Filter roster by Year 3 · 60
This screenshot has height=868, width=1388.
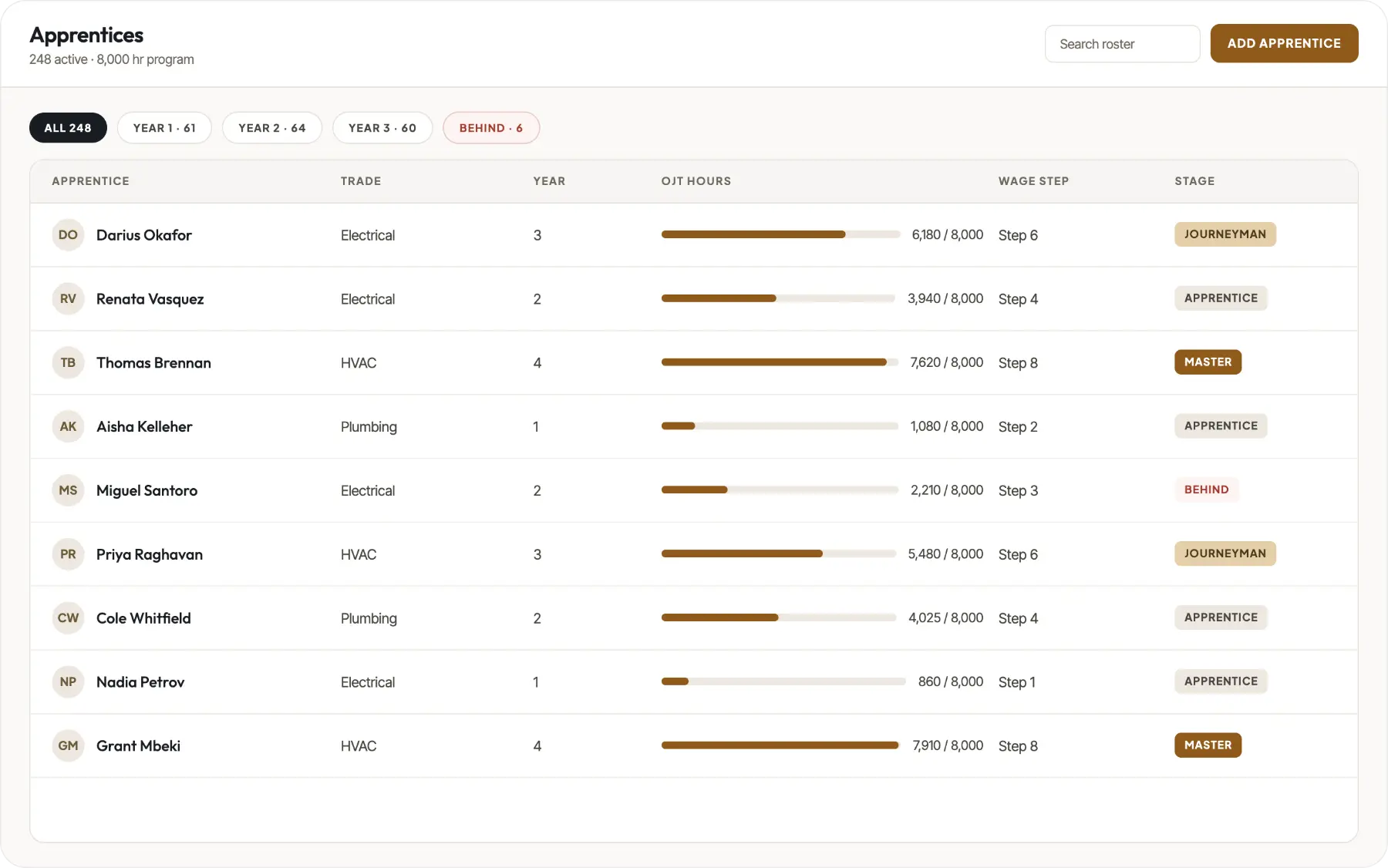(x=382, y=128)
